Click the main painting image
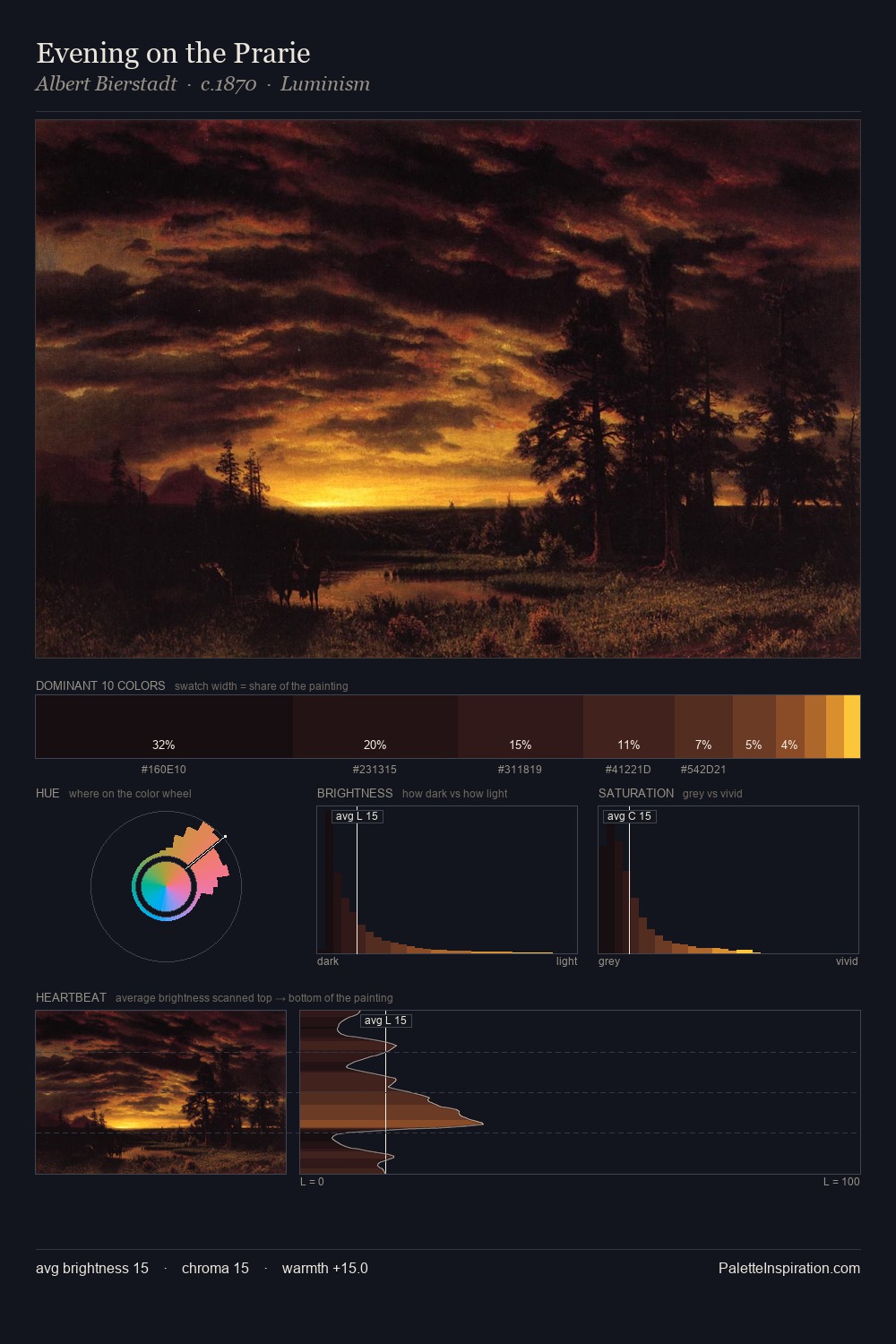This screenshot has width=896, height=1344. [448, 389]
